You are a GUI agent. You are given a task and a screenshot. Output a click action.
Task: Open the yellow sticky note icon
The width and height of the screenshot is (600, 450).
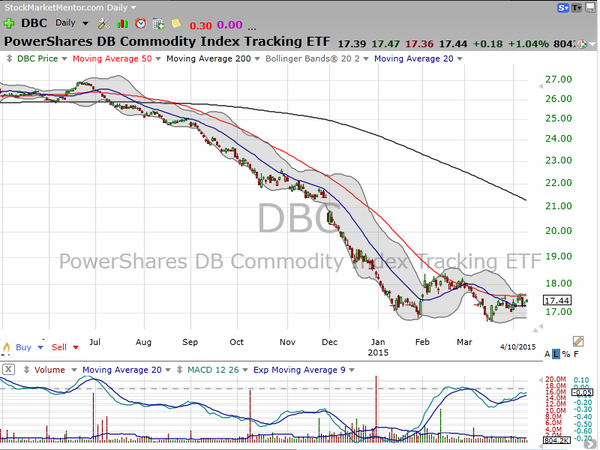pyautogui.click(x=176, y=23)
